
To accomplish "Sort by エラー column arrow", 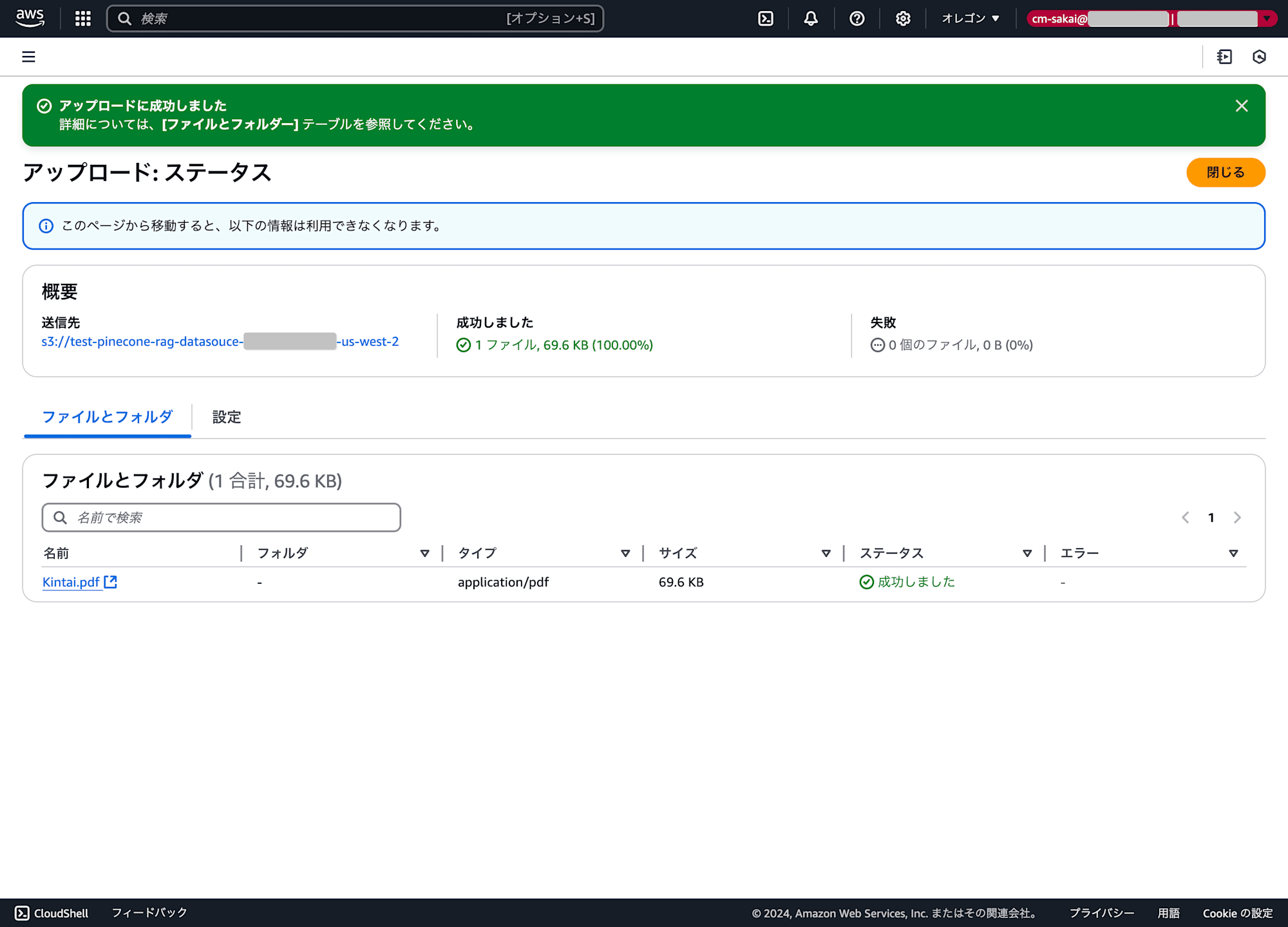I will click(x=1233, y=554).
